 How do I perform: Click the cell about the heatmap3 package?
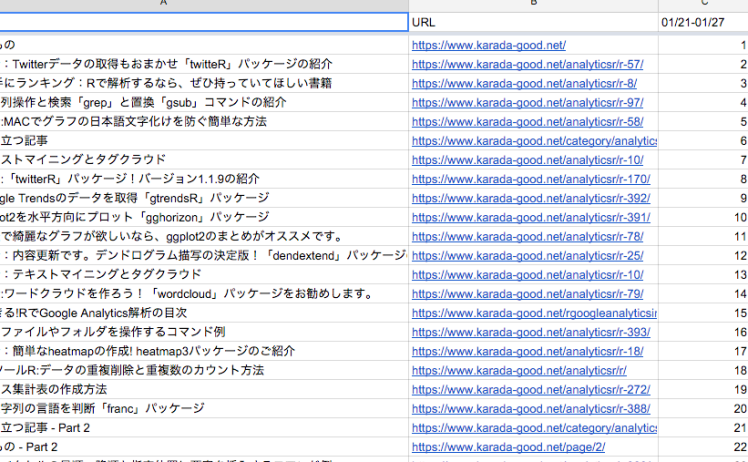[150, 351]
